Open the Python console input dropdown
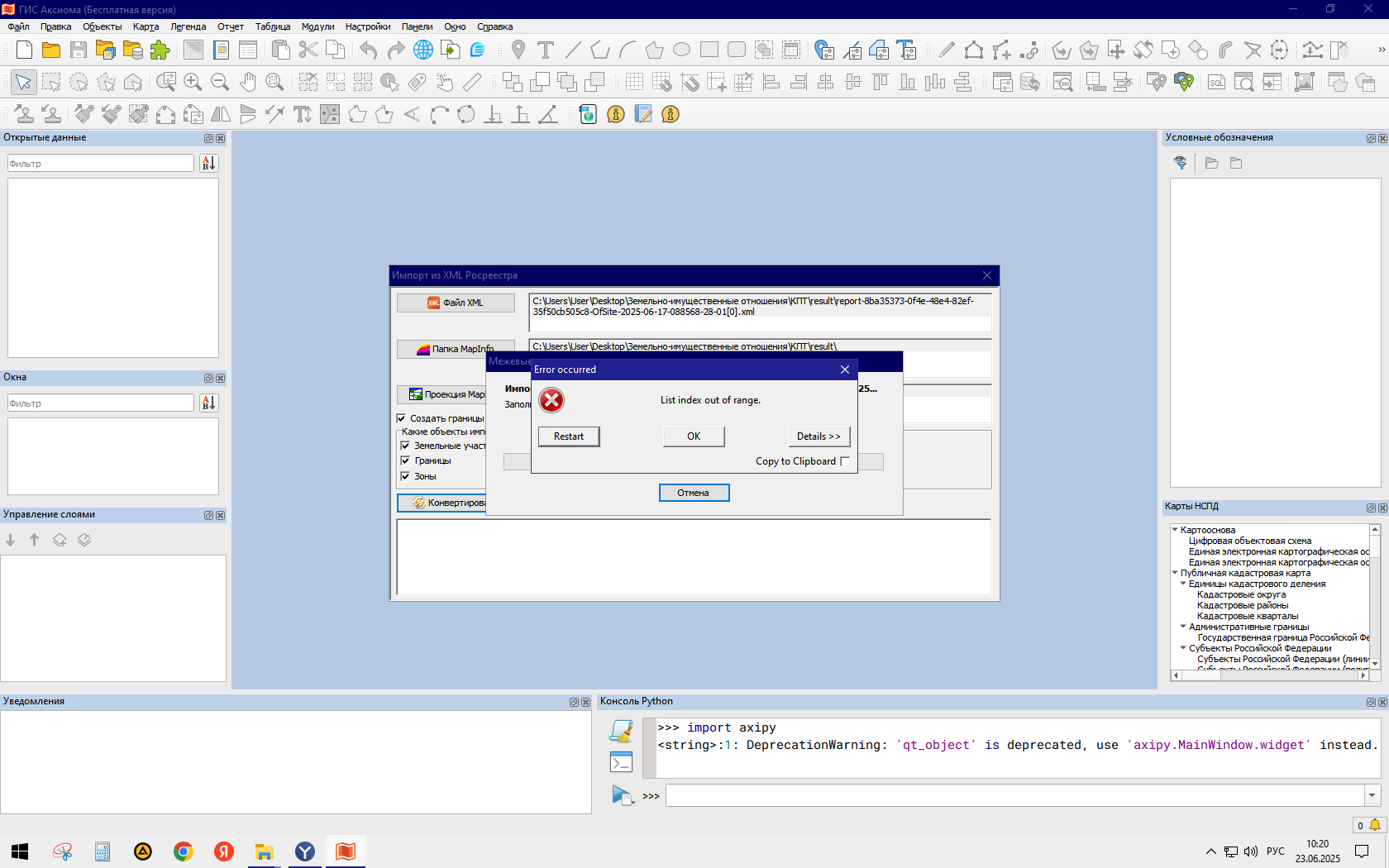This screenshot has width=1389, height=868. [x=1372, y=796]
